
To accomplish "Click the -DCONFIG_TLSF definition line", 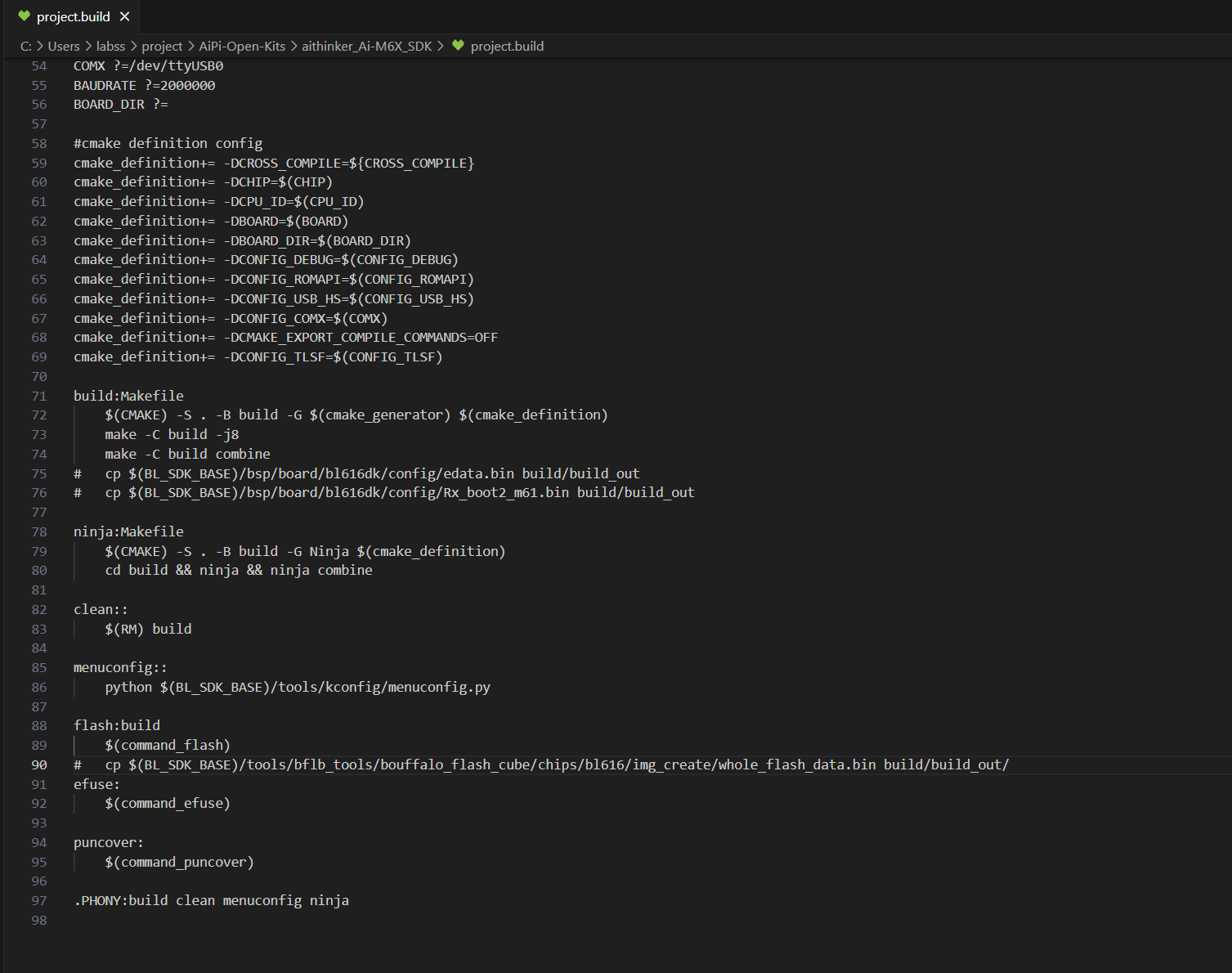I will (258, 357).
